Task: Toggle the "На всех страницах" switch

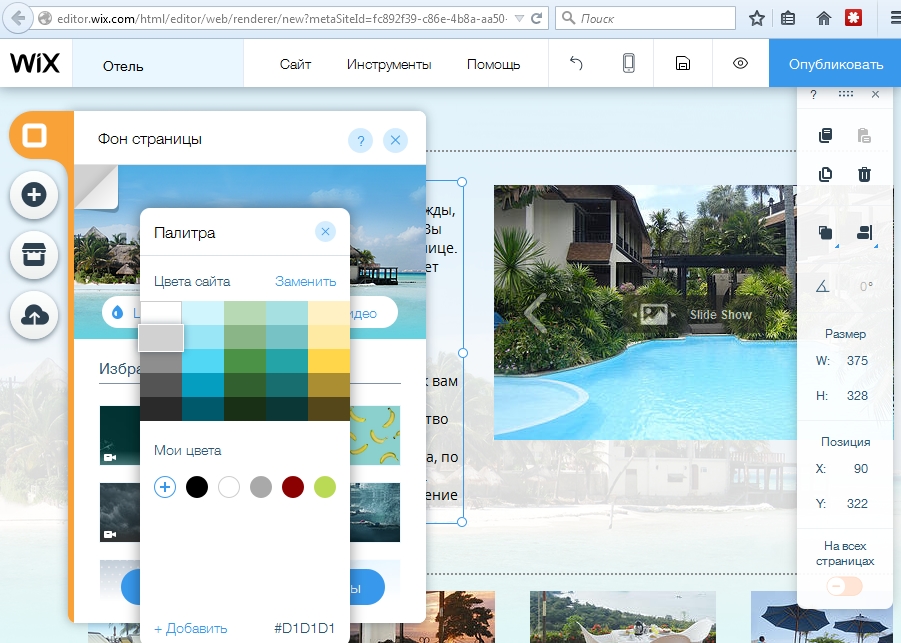Action: coord(844,586)
